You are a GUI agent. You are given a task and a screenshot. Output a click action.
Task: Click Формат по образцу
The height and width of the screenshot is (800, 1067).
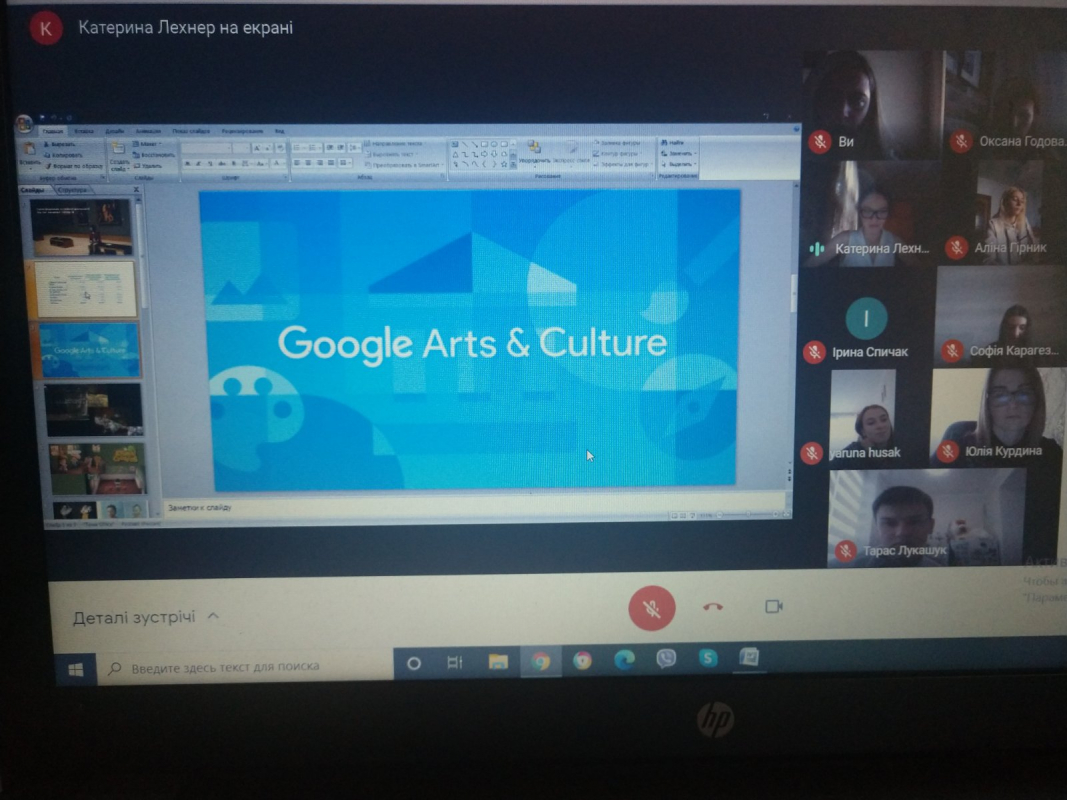(x=73, y=165)
